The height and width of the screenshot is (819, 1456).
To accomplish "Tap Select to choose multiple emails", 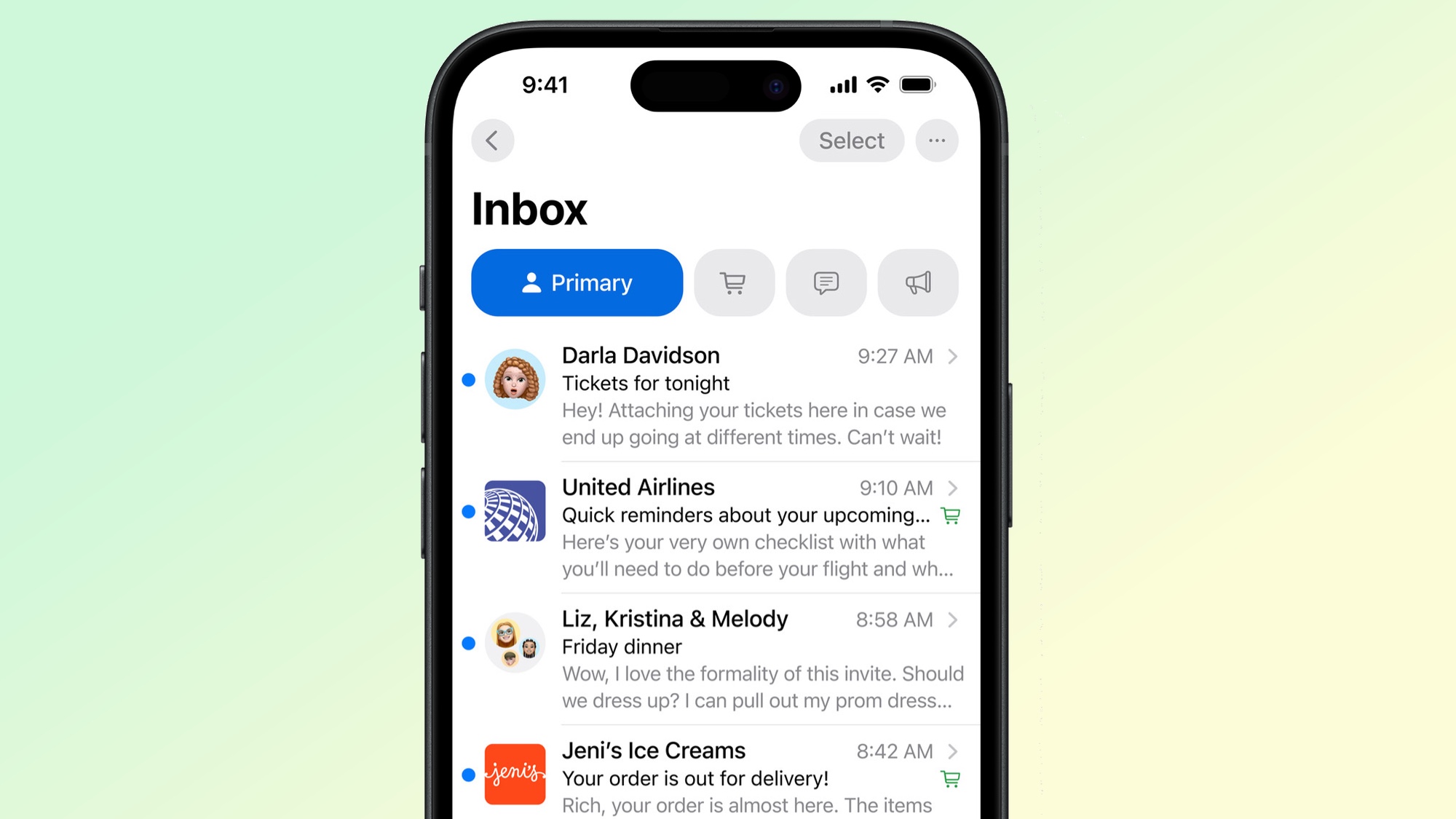I will click(x=851, y=140).
